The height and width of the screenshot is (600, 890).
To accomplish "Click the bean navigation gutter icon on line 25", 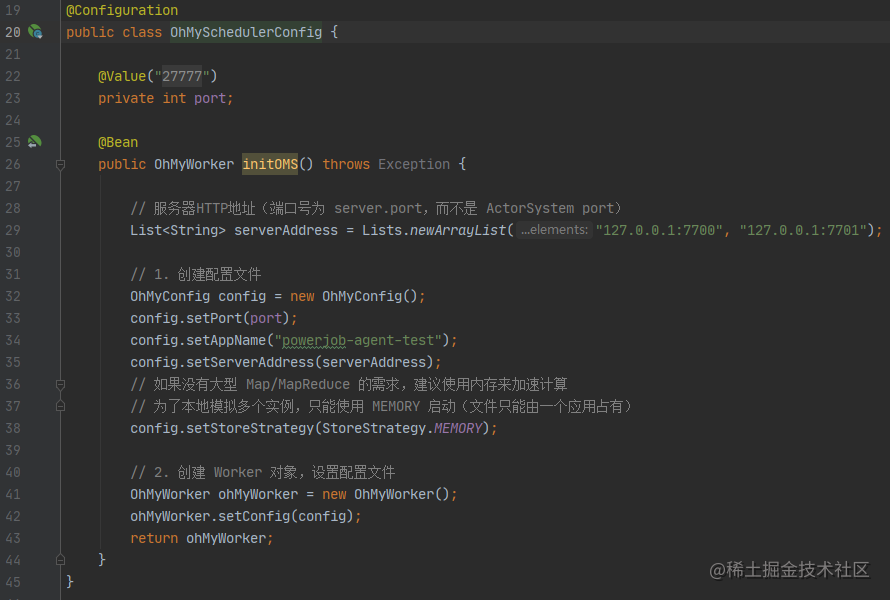I will (35, 141).
